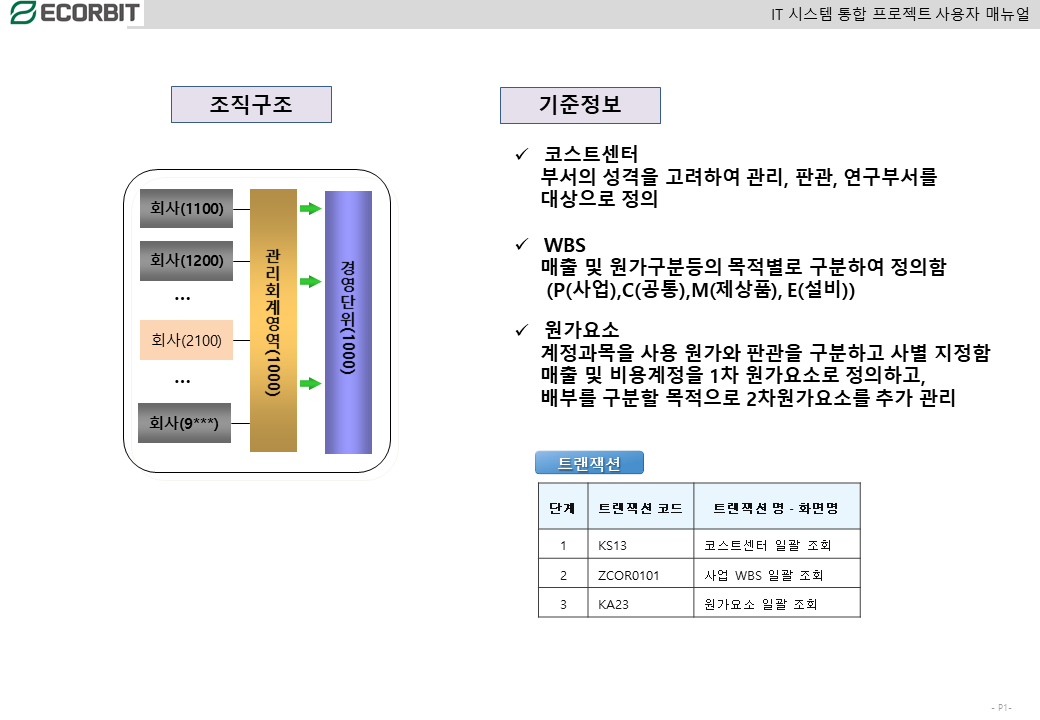Select the KA23 transaction code cell
Image resolution: width=1040 pixels, height=720 pixels.
pos(641,603)
